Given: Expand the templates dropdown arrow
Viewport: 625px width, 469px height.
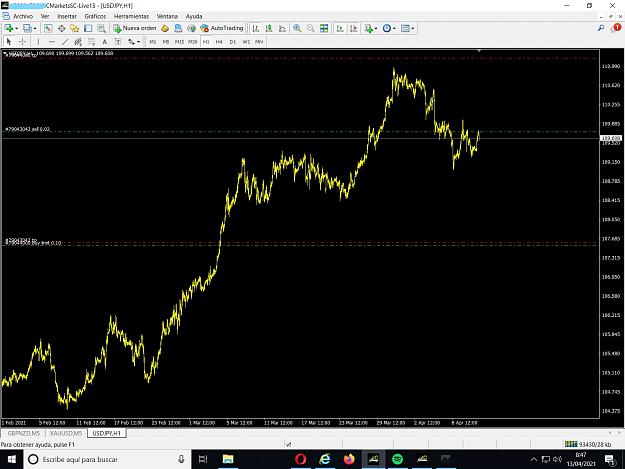Looking at the screenshot, I should pyautogui.click(x=413, y=28).
